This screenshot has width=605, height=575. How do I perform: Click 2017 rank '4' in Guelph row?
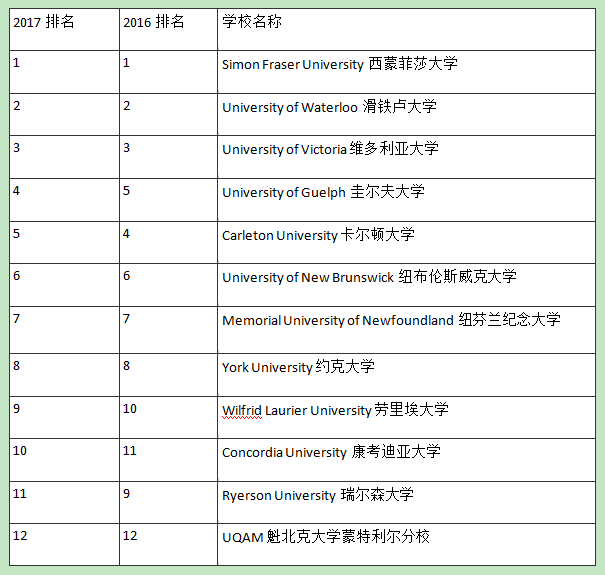tap(16, 191)
